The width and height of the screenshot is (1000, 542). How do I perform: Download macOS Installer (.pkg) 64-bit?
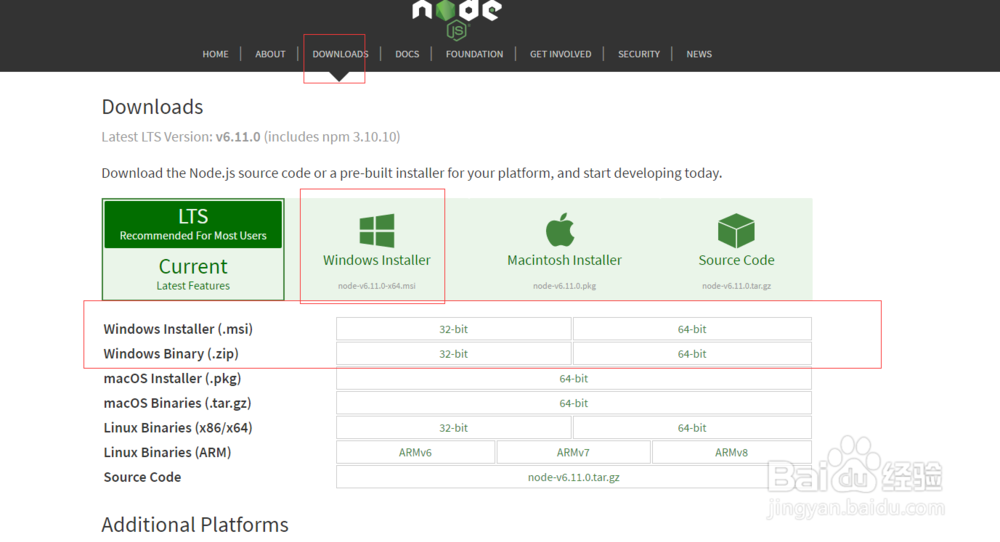tap(574, 379)
